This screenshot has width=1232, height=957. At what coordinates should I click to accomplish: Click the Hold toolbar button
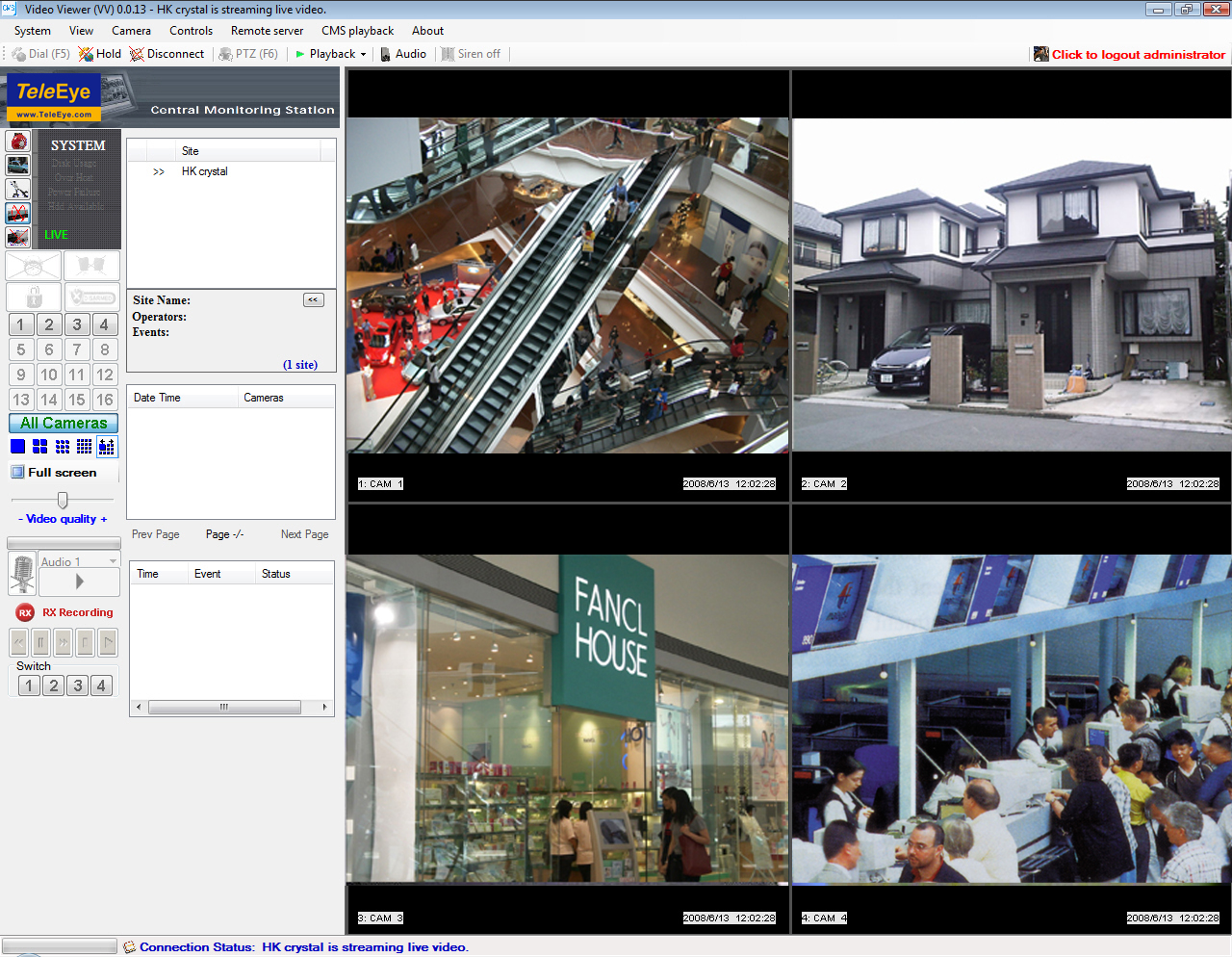pyautogui.click(x=100, y=54)
